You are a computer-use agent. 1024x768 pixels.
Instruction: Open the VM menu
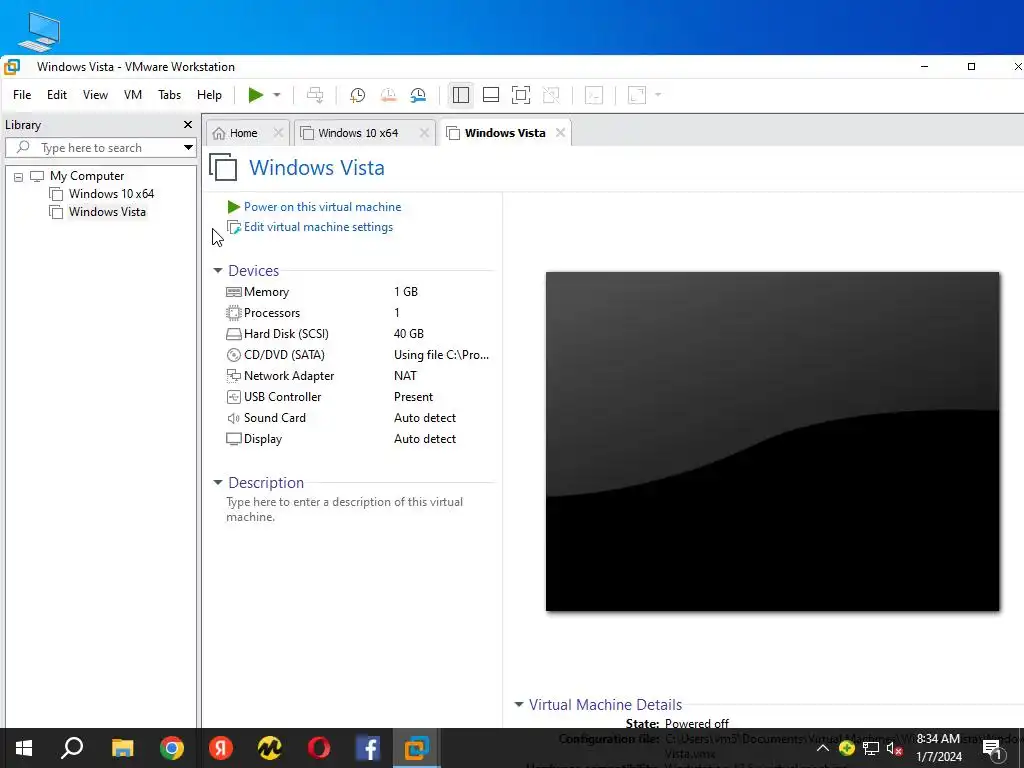click(133, 95)
